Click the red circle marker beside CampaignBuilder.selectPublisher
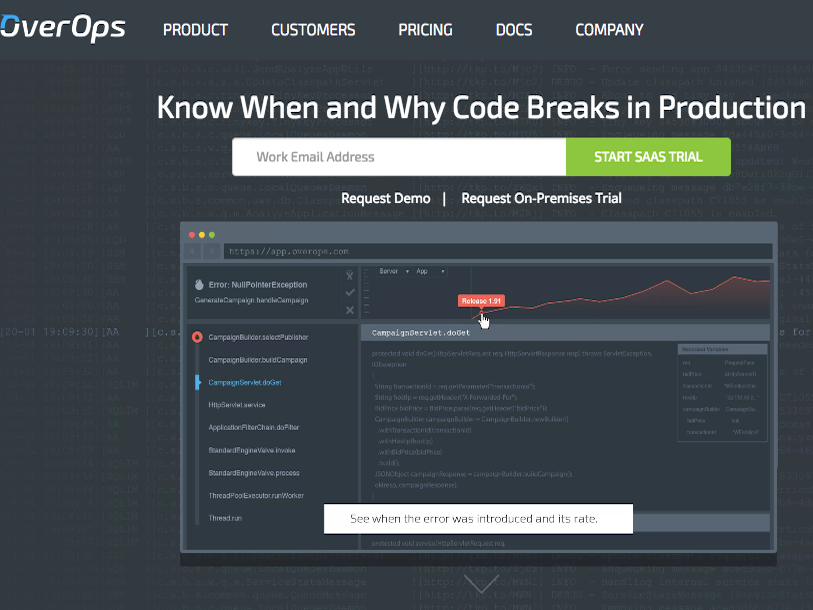 pyautogui.click(x=197, y=337)
